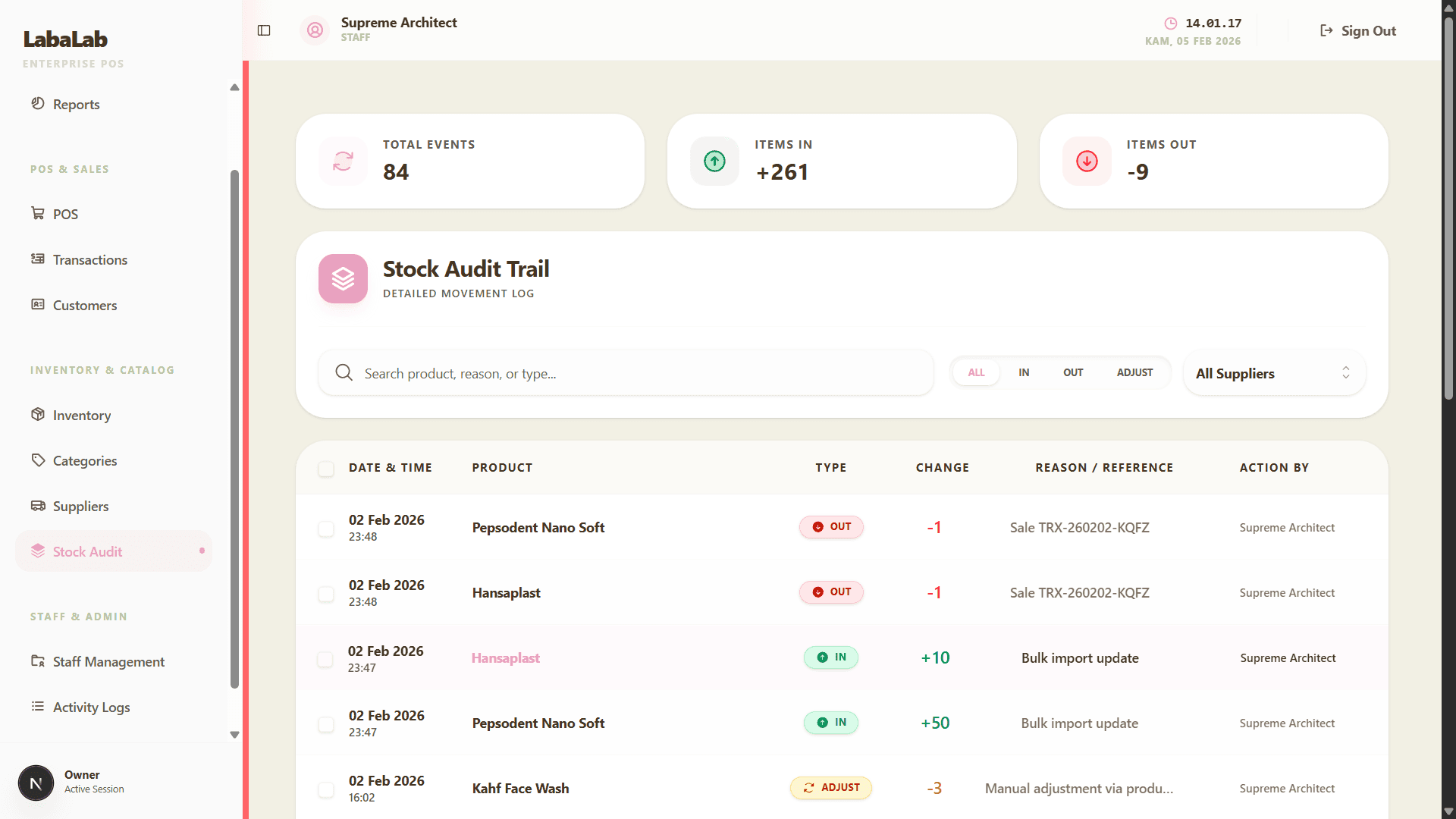Click the search magnifier icon
This screenshot has height=819, width=1456.
pos(344,372)
